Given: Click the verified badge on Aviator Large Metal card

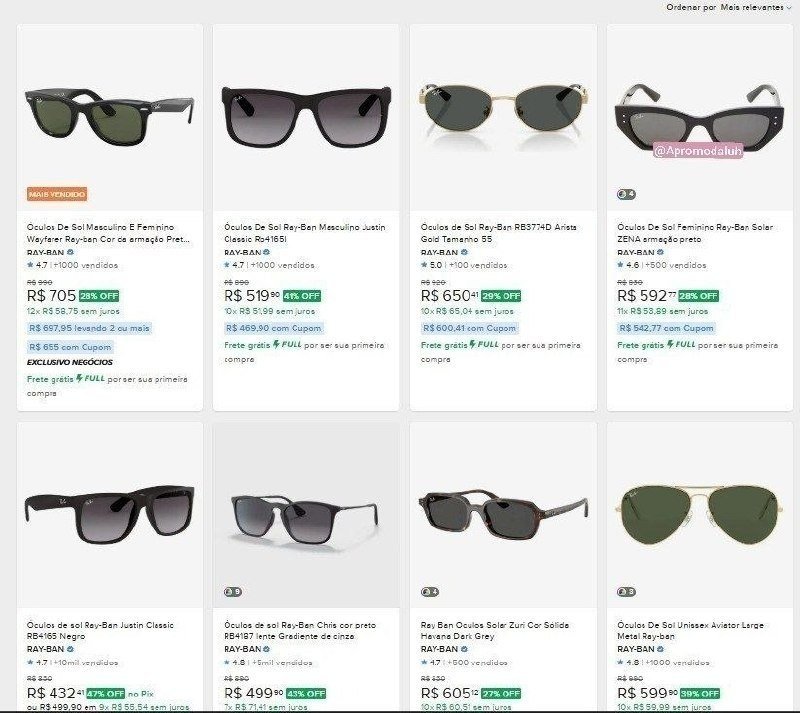Looking at the screenshot, I should pos(660,649).
